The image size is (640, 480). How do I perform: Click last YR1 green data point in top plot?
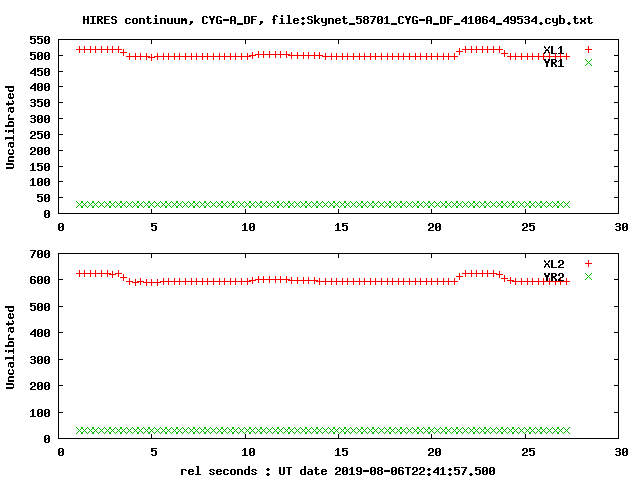[x=566, y=204]
